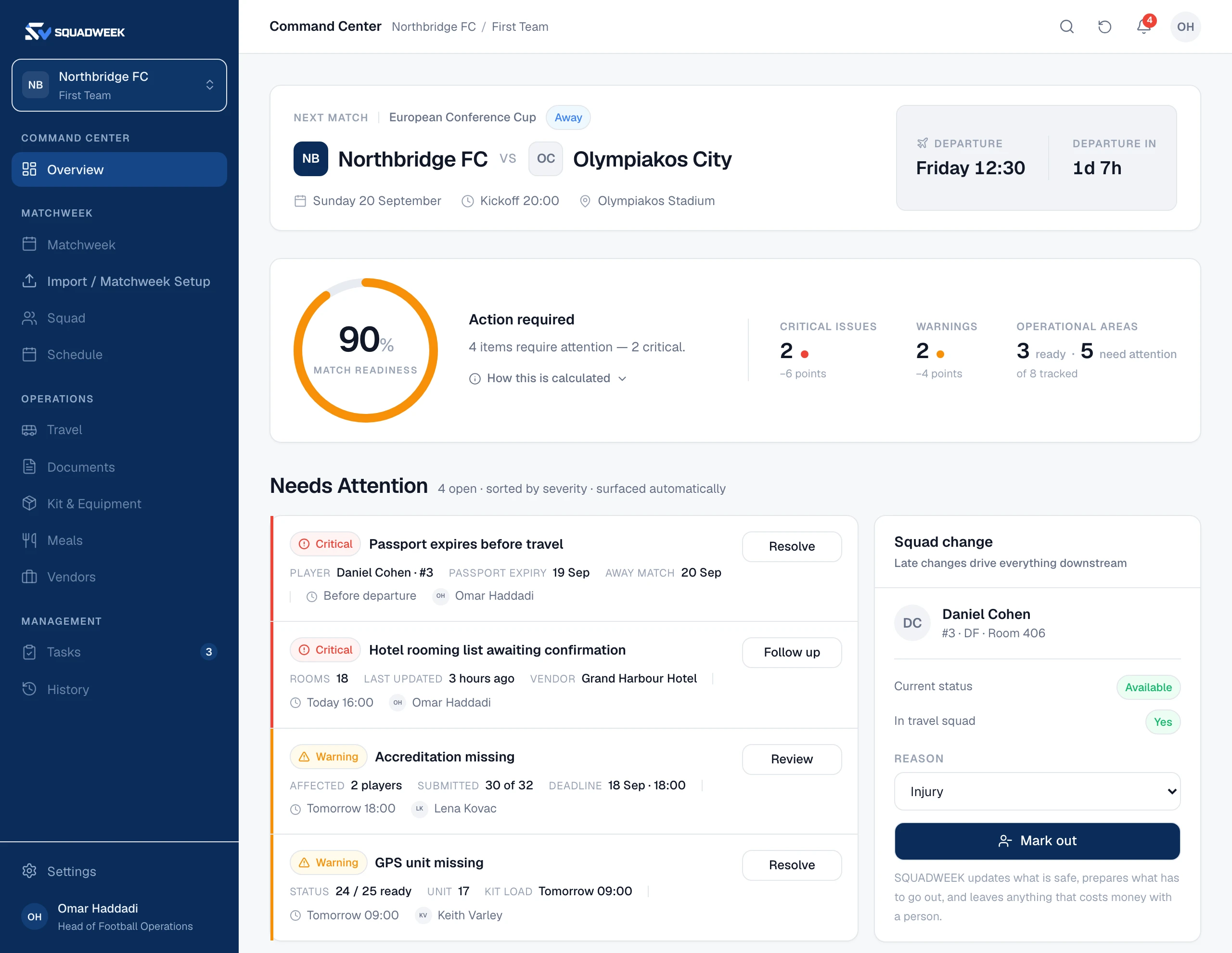Click Northbridge FC breadcrumb link
Image resolution: width=1232 pixels, height=953 pixels.
(x=433, y=26)
